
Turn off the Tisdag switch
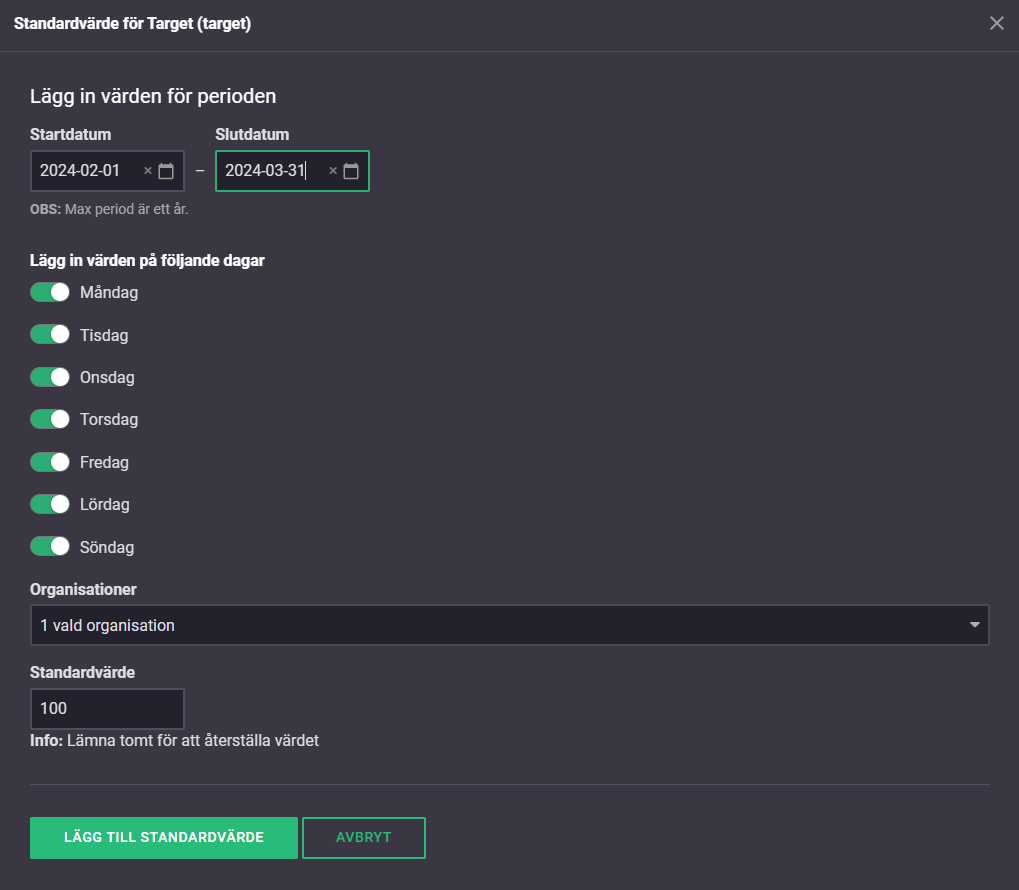(x=50, y=334)
